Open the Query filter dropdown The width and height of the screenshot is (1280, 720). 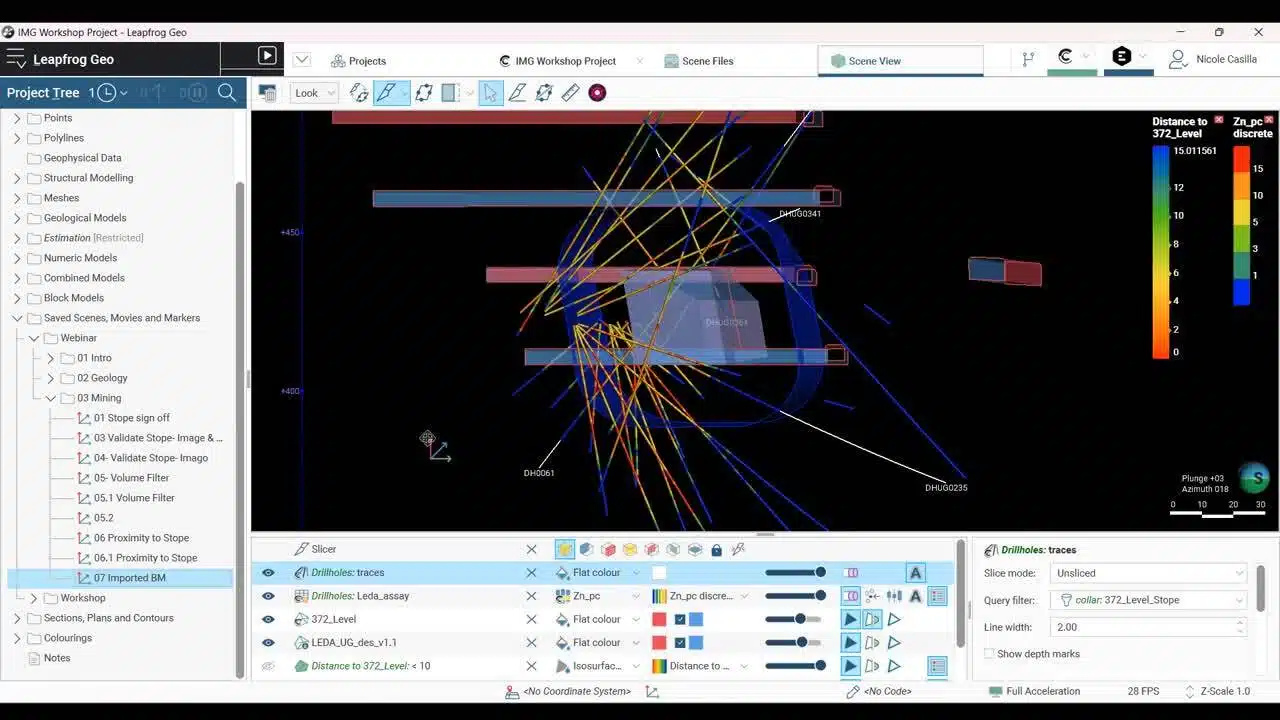click(x=1148, y=600)
